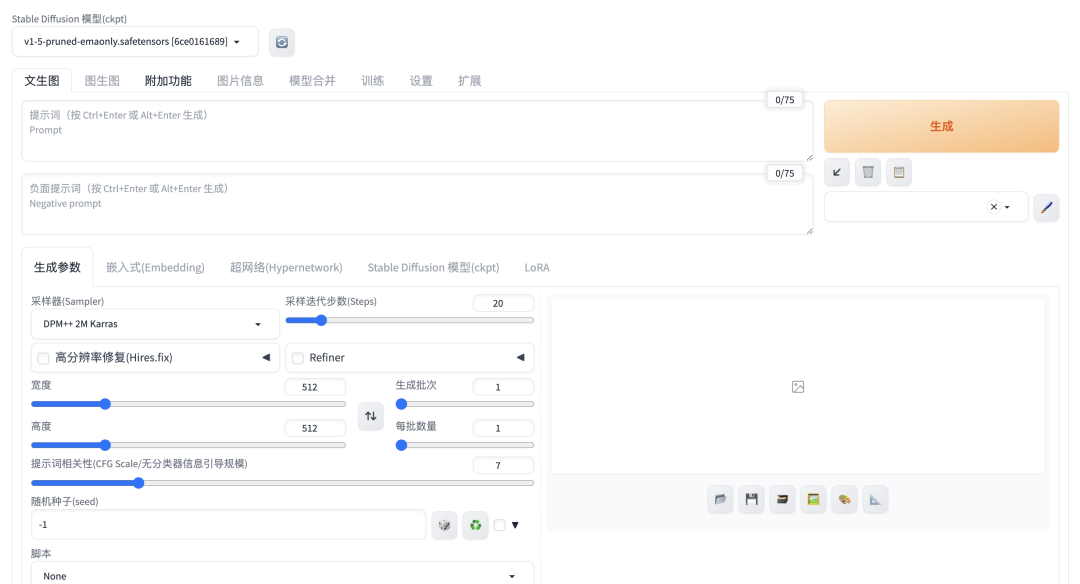Click the floppy disk save image icon
The height and width of the screenshot is (584, 1080).
(x=751, y=499)
